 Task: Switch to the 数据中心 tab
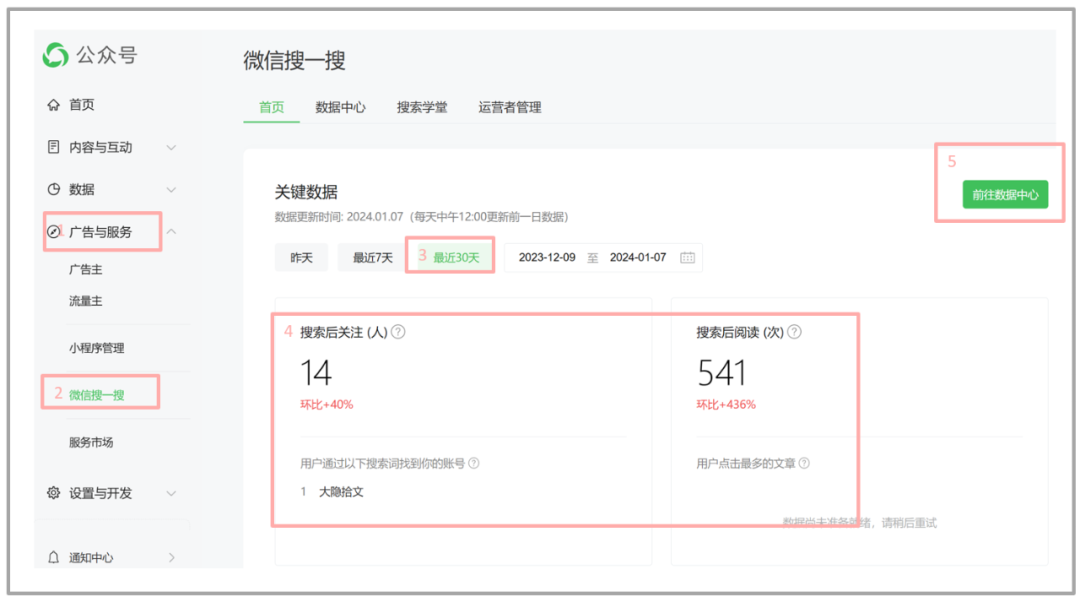point(340,107)
